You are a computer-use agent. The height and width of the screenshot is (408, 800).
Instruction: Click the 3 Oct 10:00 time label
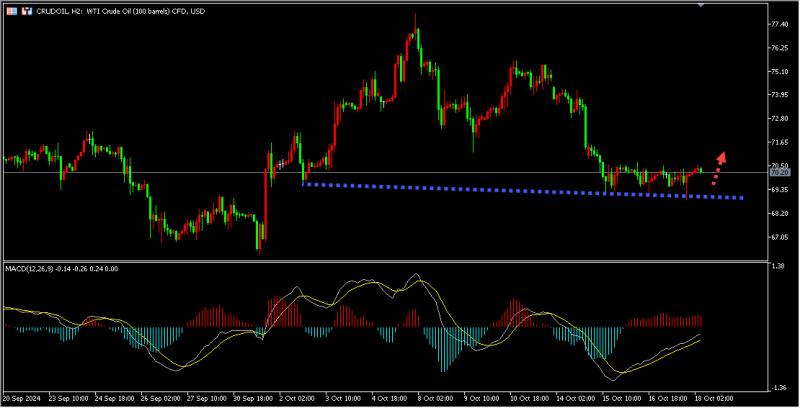344,398
